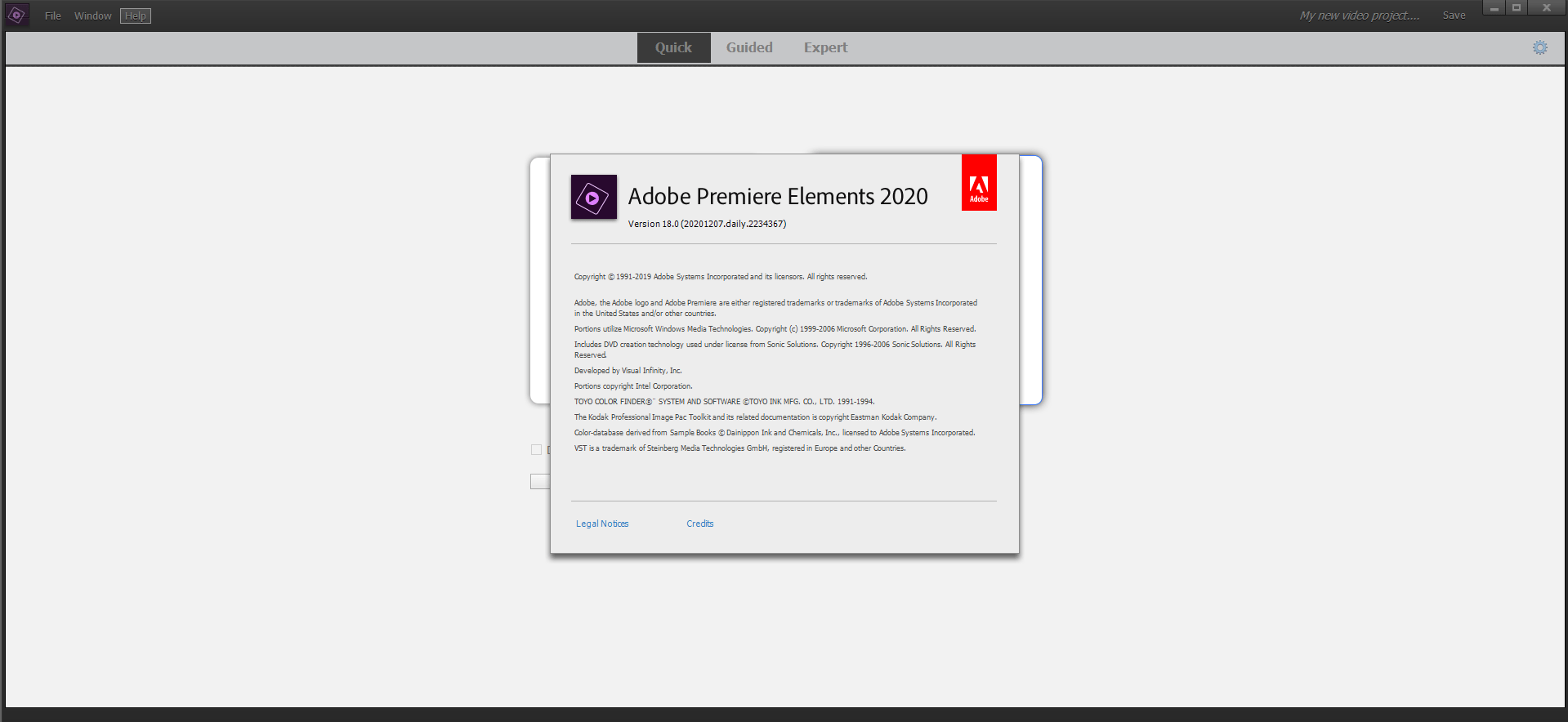Click the Kodak Professional Image Pac Toolkit line
The height and width of the screenshot is (722, 1568).
tap(755, 417)
